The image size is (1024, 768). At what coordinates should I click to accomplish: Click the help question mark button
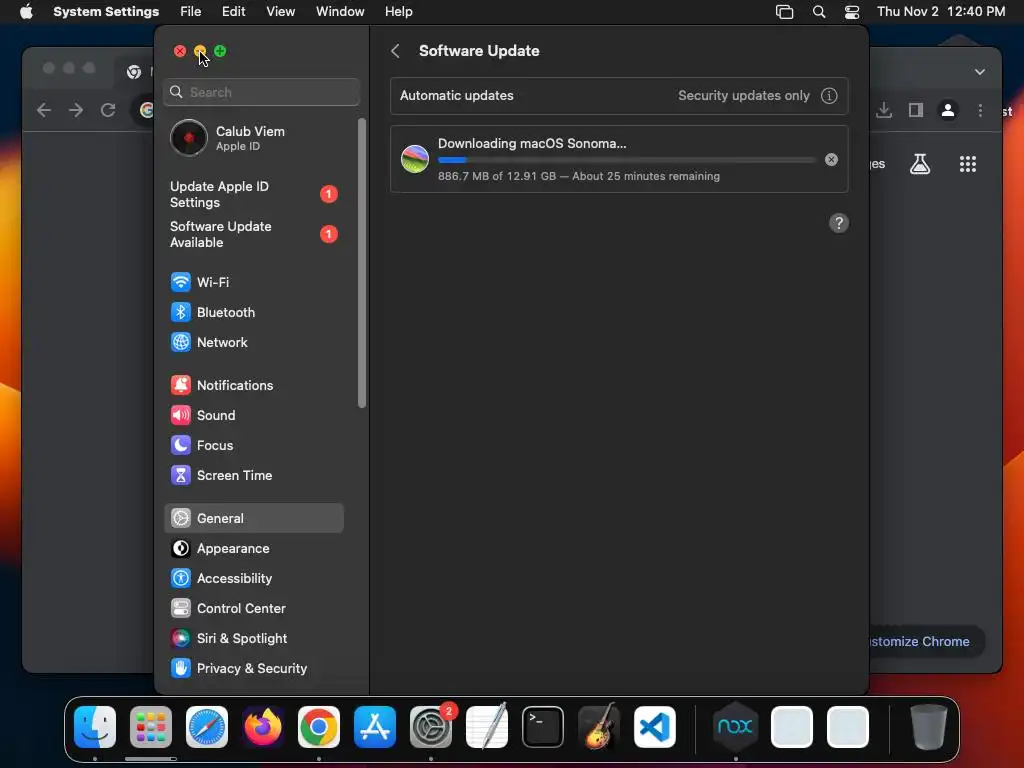[839, 223]
